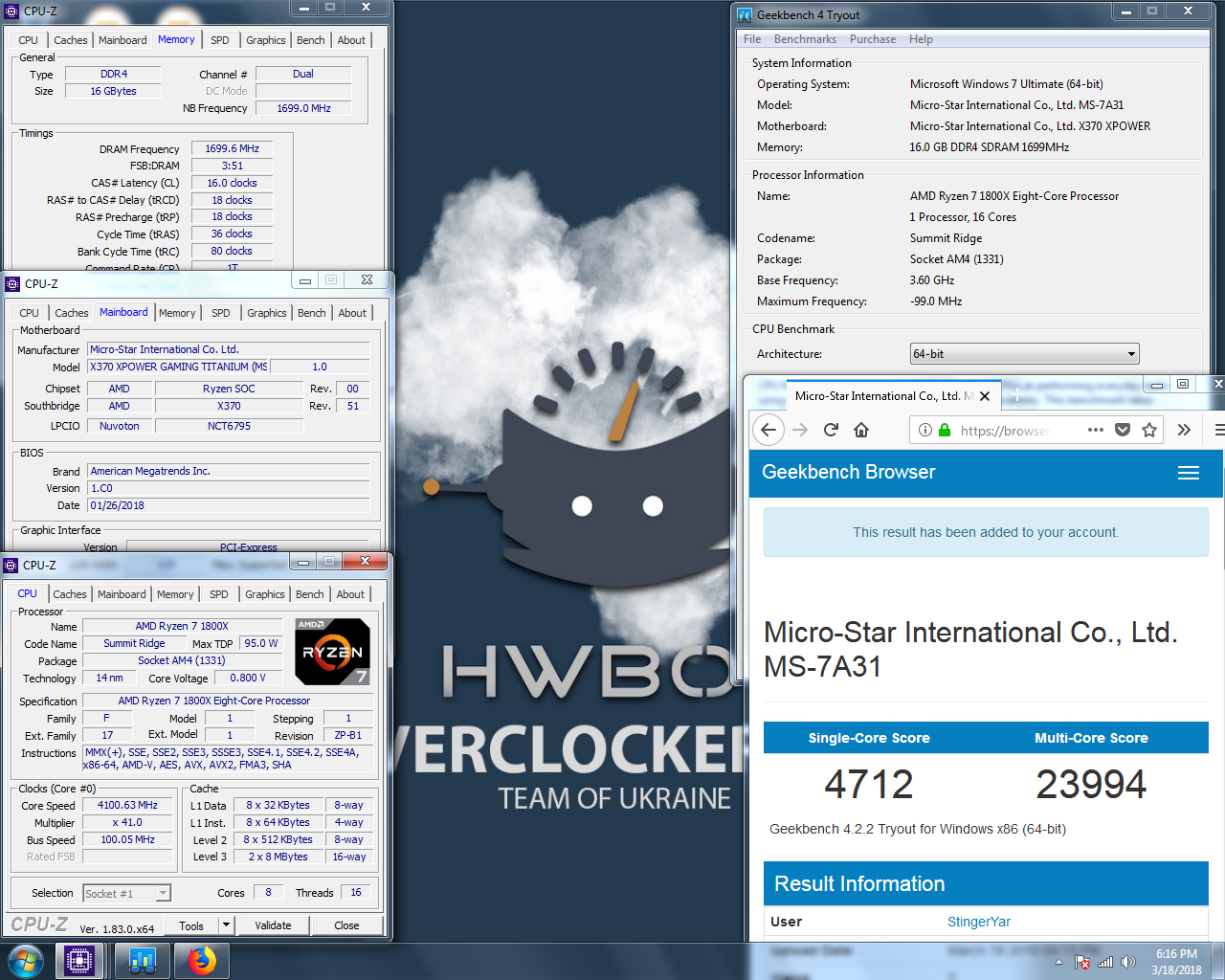Viewport: 1225px width, 980px height.
Task: Expand the Tools dropdown arrow in CPU-Z
Action: click(227, 925)
